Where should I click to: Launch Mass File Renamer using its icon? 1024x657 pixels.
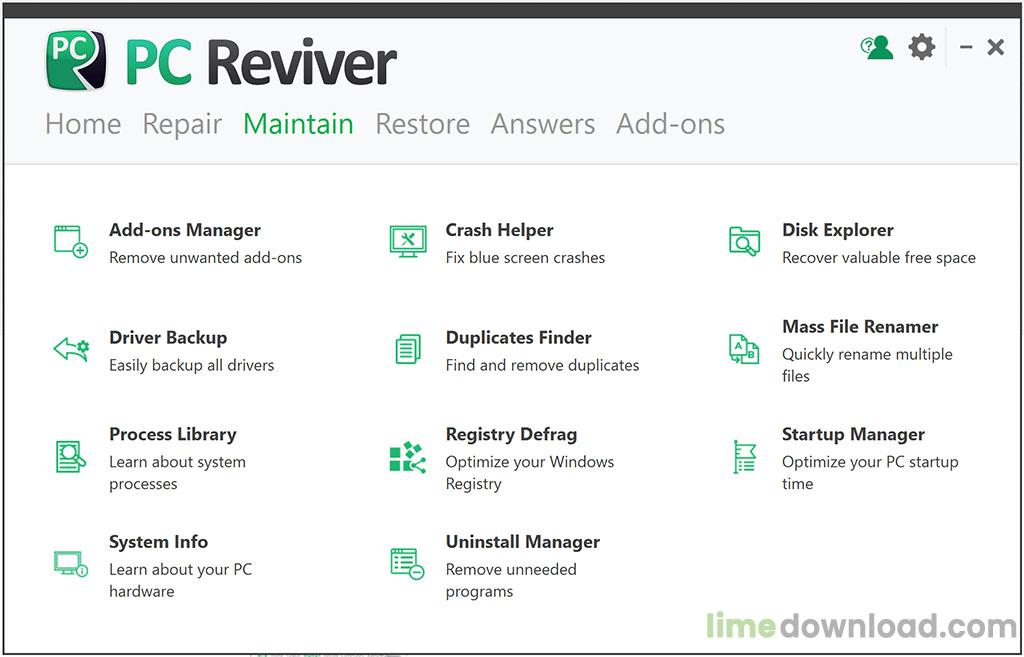(x=743, y=348)
